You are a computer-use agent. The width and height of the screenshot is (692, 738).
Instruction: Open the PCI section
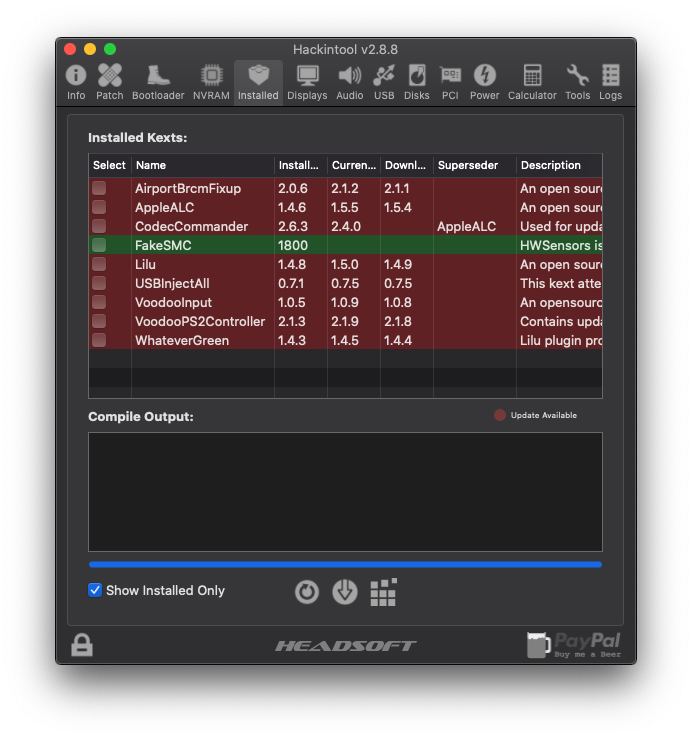pyautogui.click(x=450, y=82)
